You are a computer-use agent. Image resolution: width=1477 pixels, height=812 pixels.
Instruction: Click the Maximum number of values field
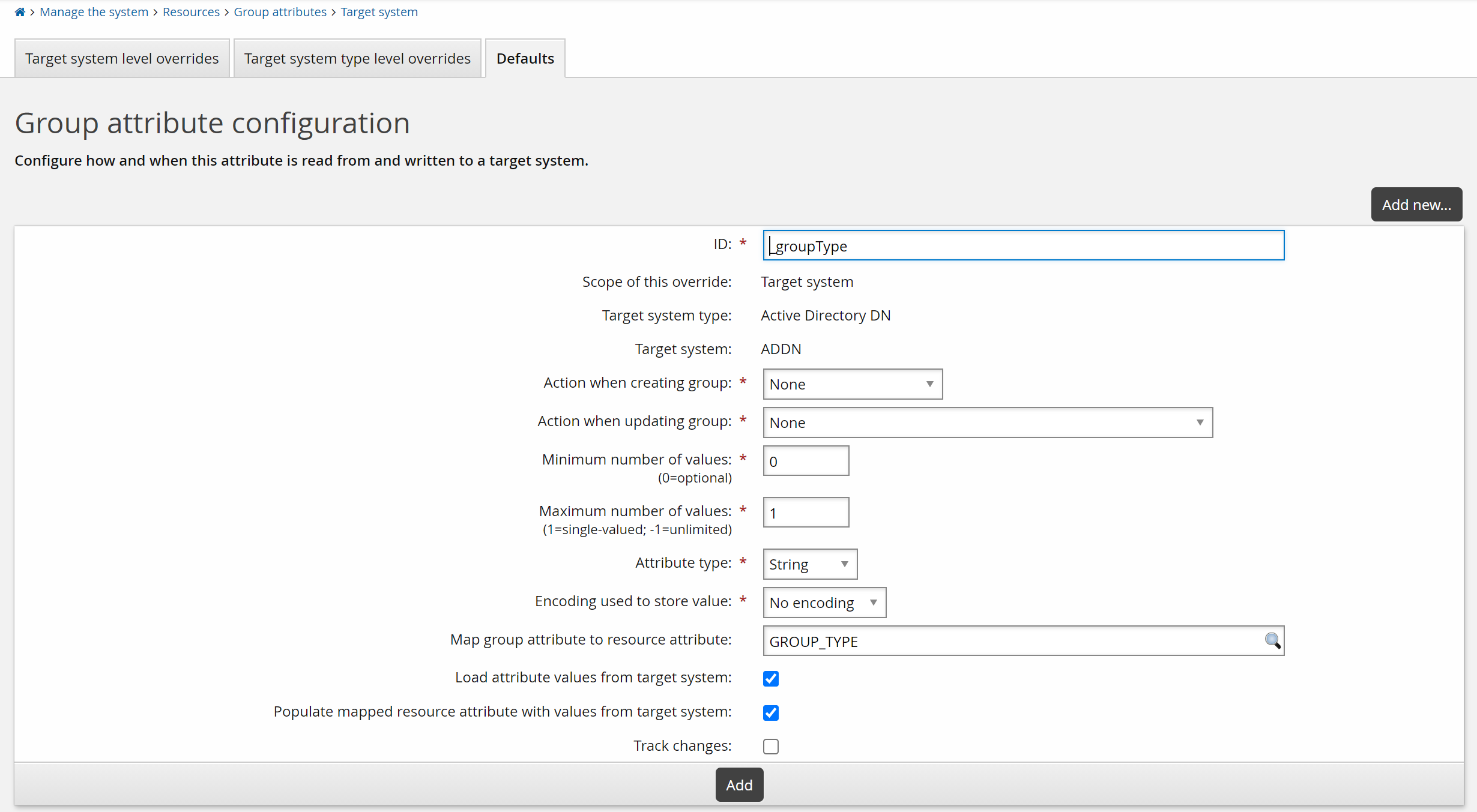[x=806, y=513]
